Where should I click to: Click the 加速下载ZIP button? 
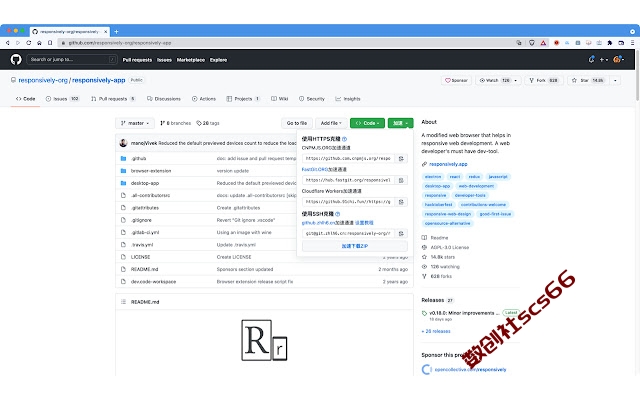[x=355, y=246]
